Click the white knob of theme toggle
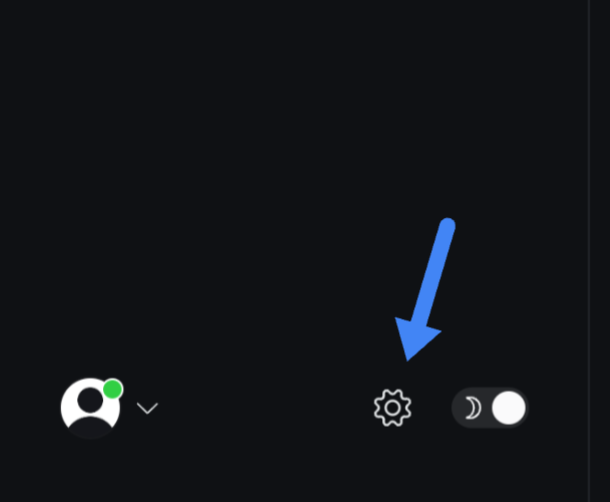 click(508, 408)
